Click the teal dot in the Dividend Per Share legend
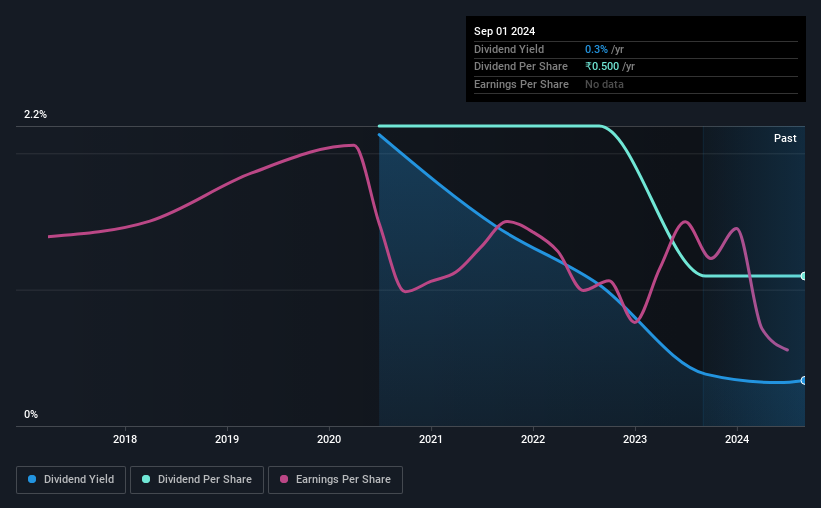Viewport: 821px width, 508px height. 146,480
